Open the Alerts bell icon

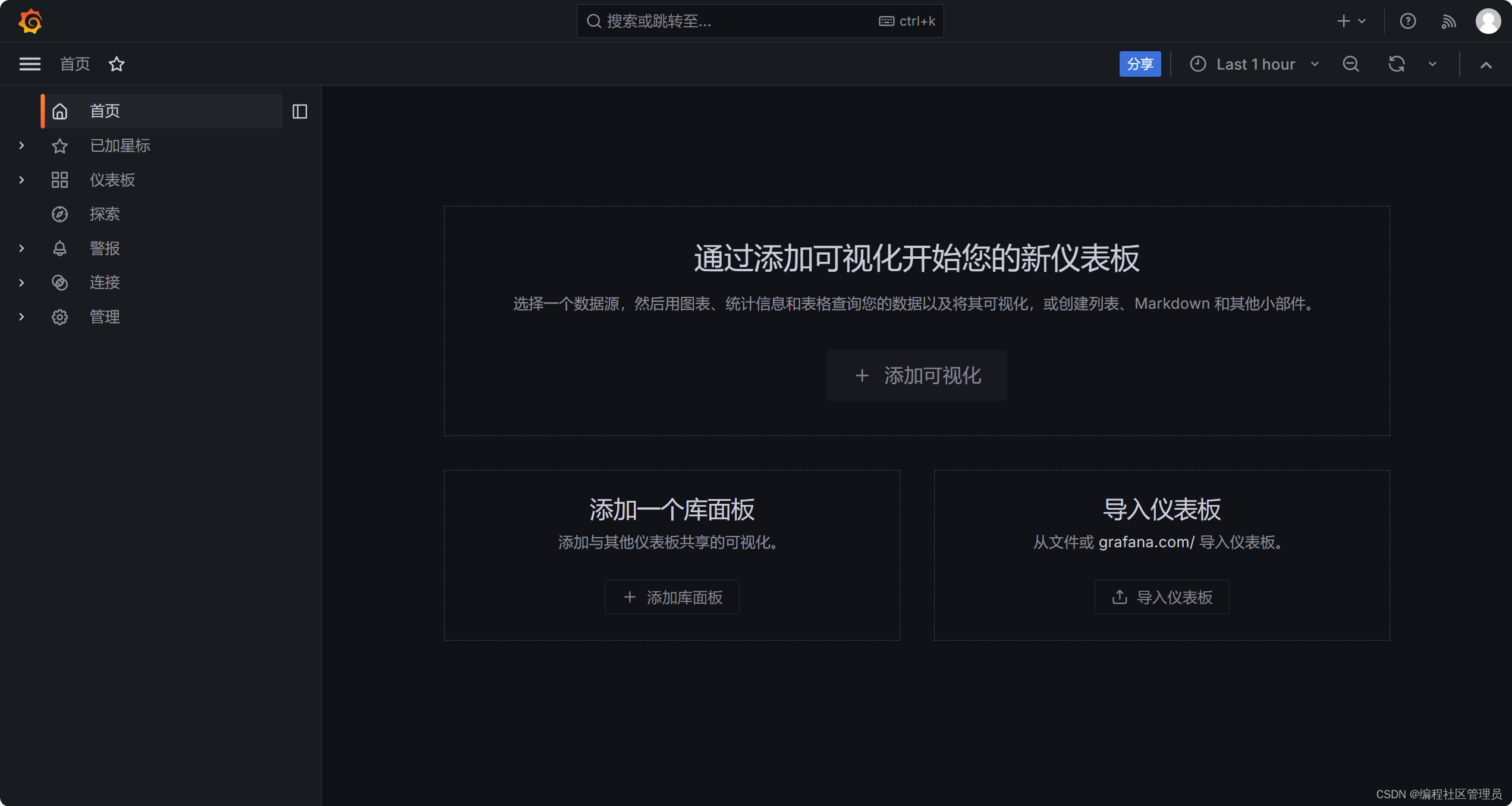pos(59,248)
